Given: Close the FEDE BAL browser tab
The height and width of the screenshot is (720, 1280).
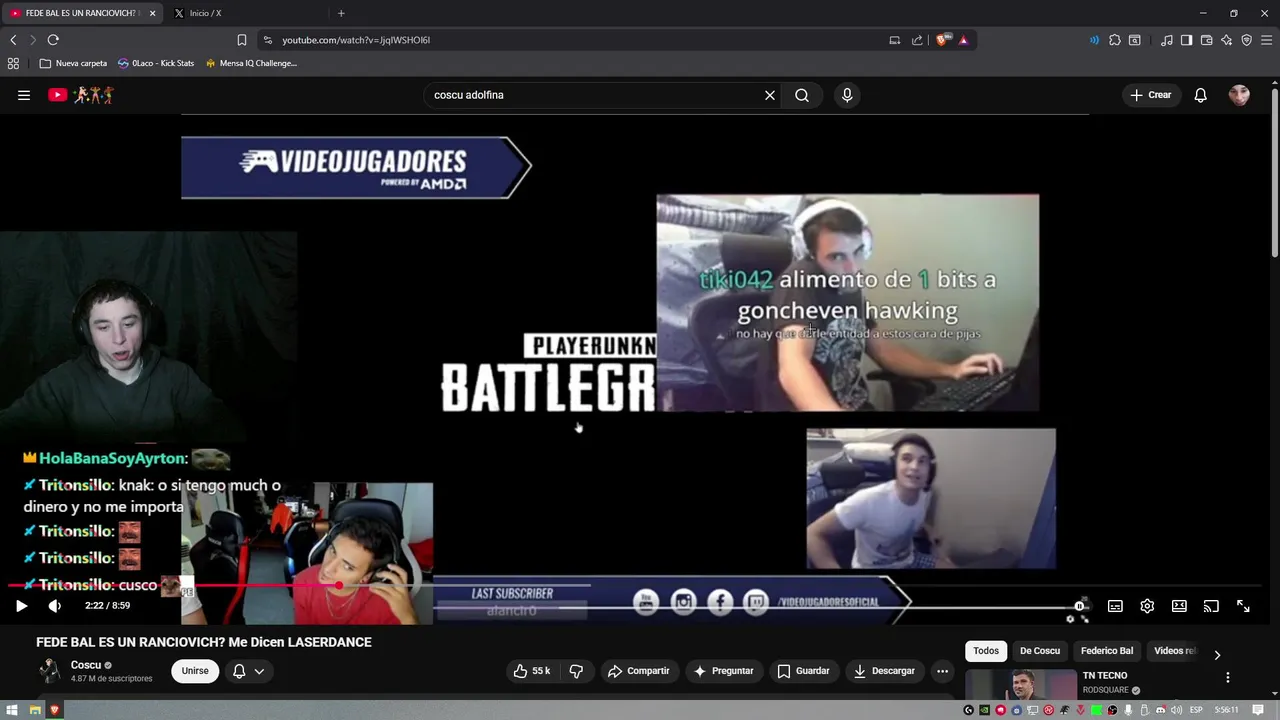Looking at the screenshot, I should pyautogui.click(x=153, y=13).
